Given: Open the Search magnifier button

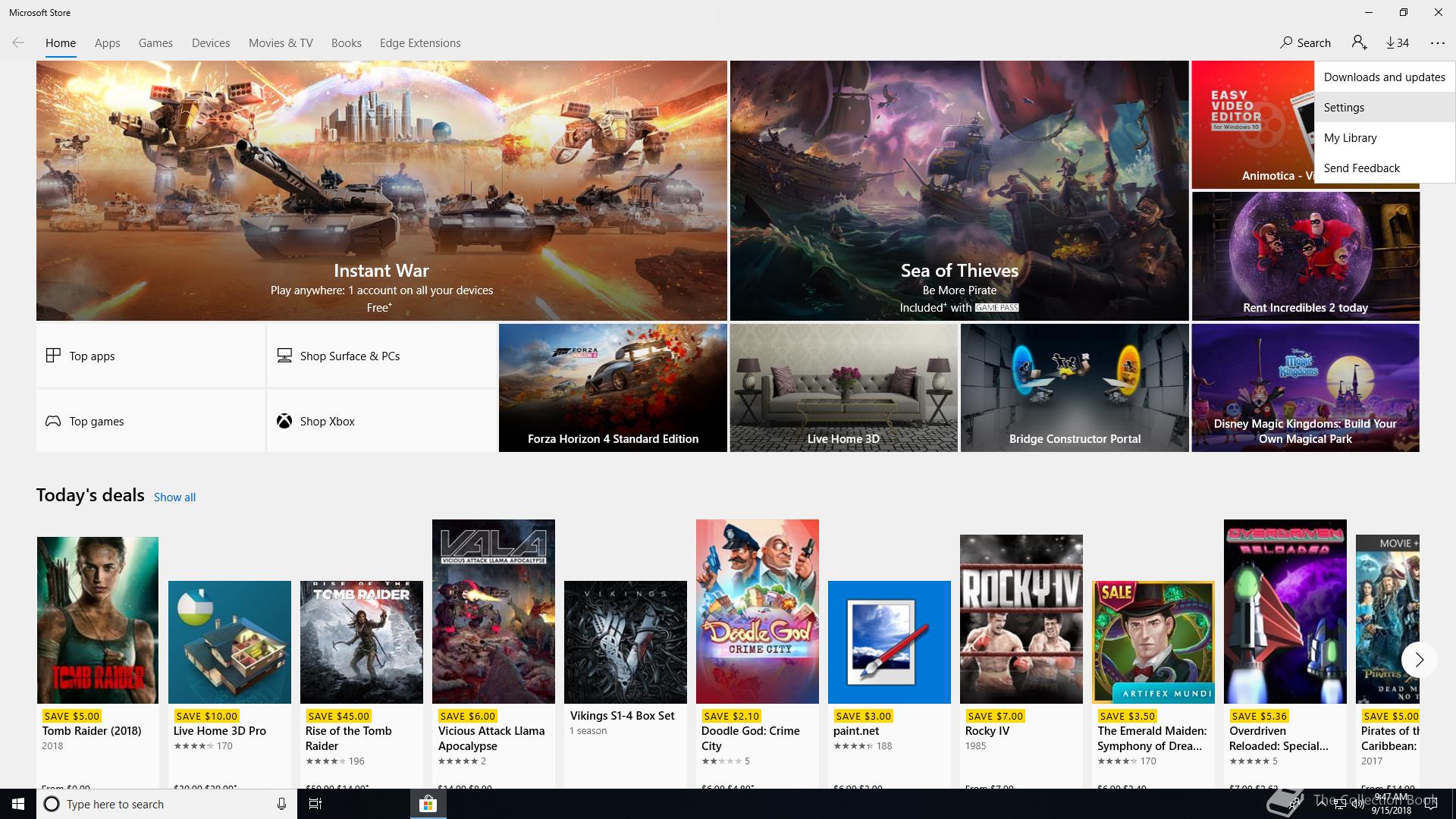Looking at the screenshot, I should (x=1305, y=43).
